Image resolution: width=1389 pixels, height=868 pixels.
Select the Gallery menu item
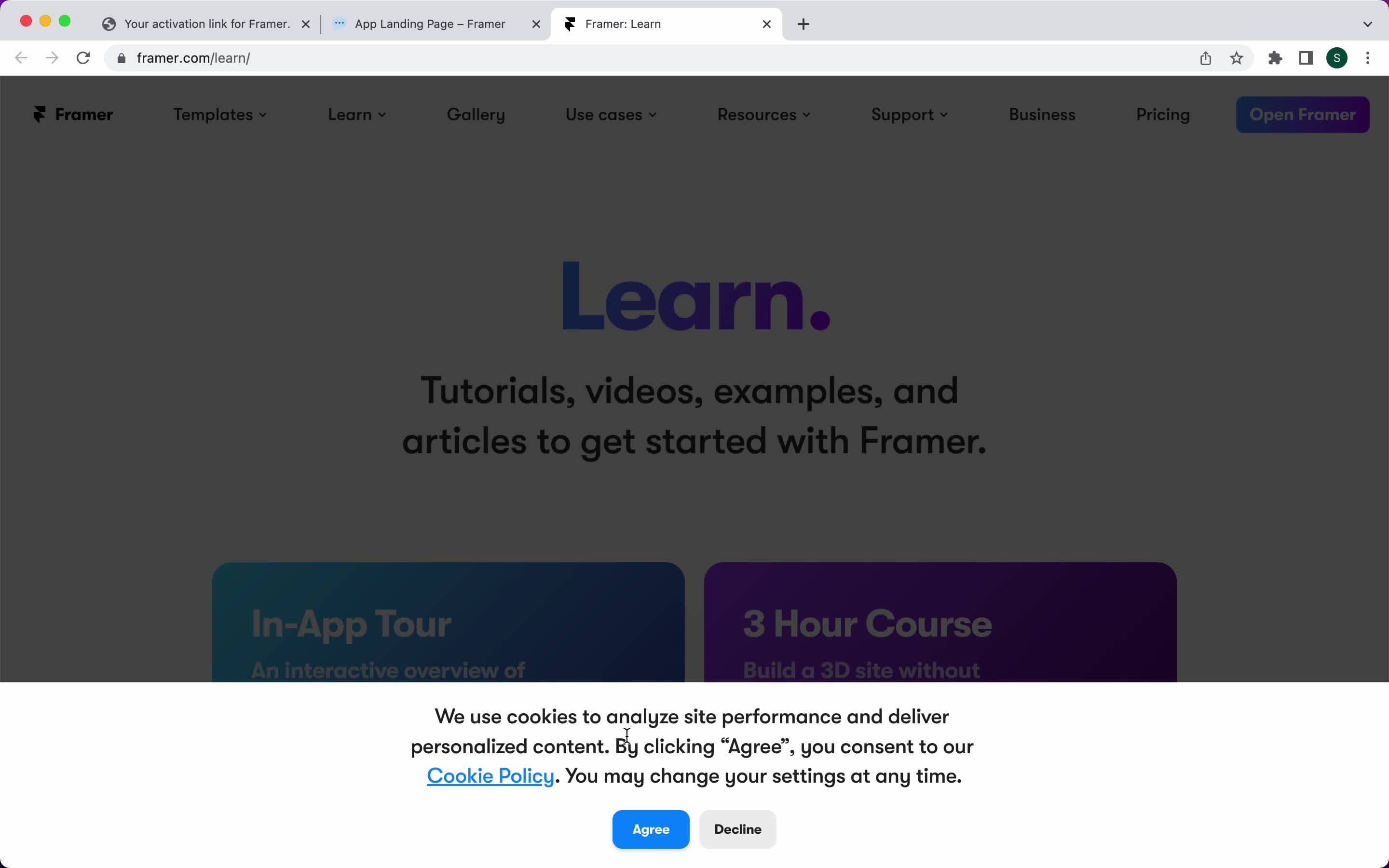475,114
